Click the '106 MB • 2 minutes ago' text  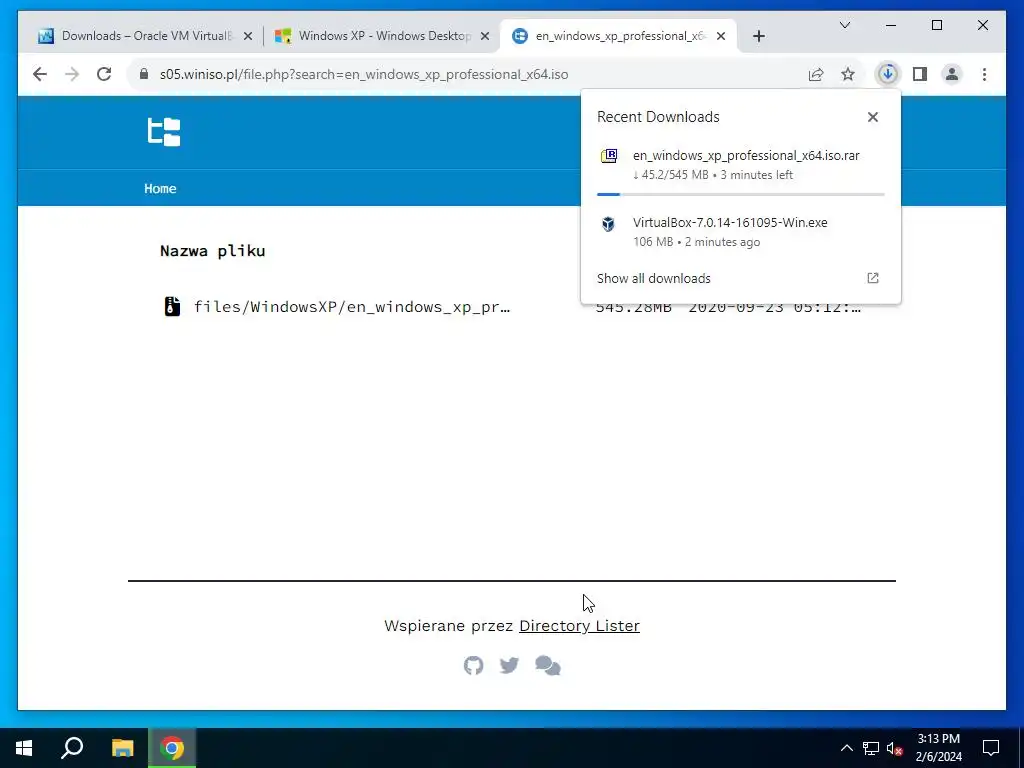coord(696,242)
